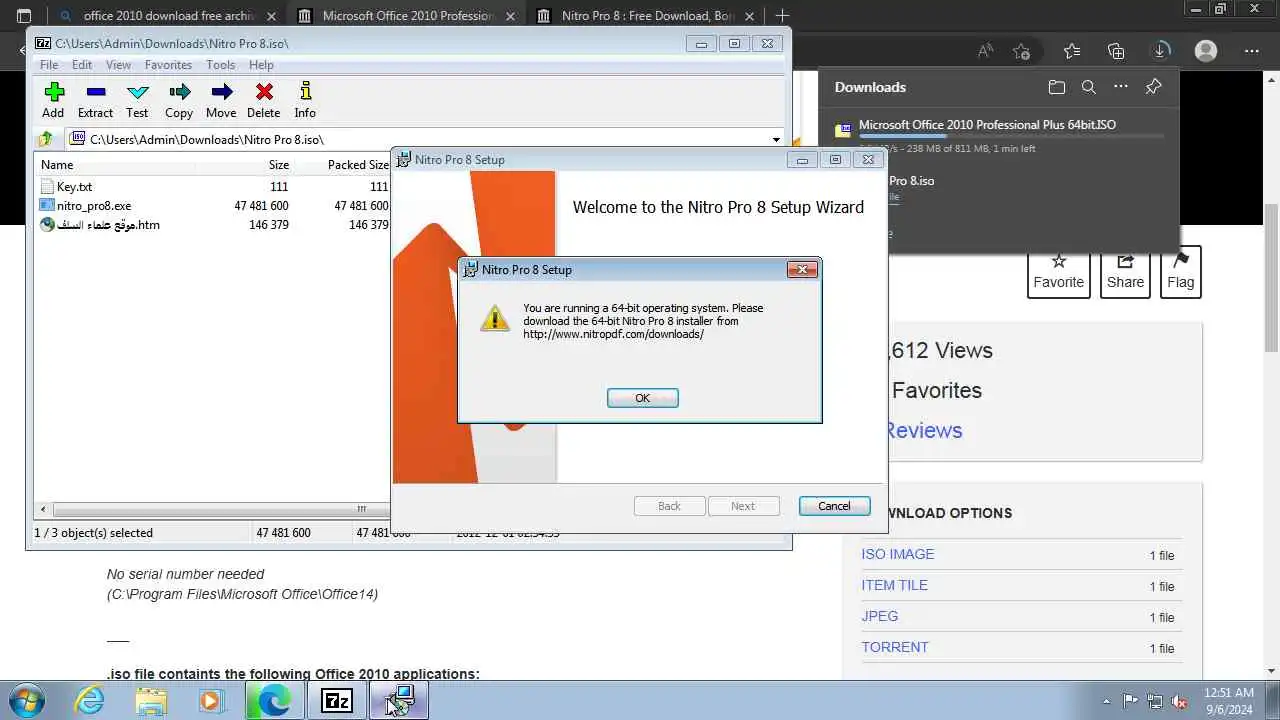The height and width of the screenshot is (720, 1280).
Task: Open the Edge tab actions menu icon
Action: pyautogui.click(x=24, y=16)
